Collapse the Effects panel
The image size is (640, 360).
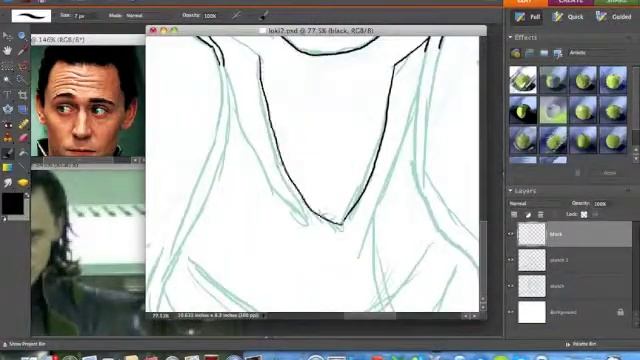click(x=510, y=37)
